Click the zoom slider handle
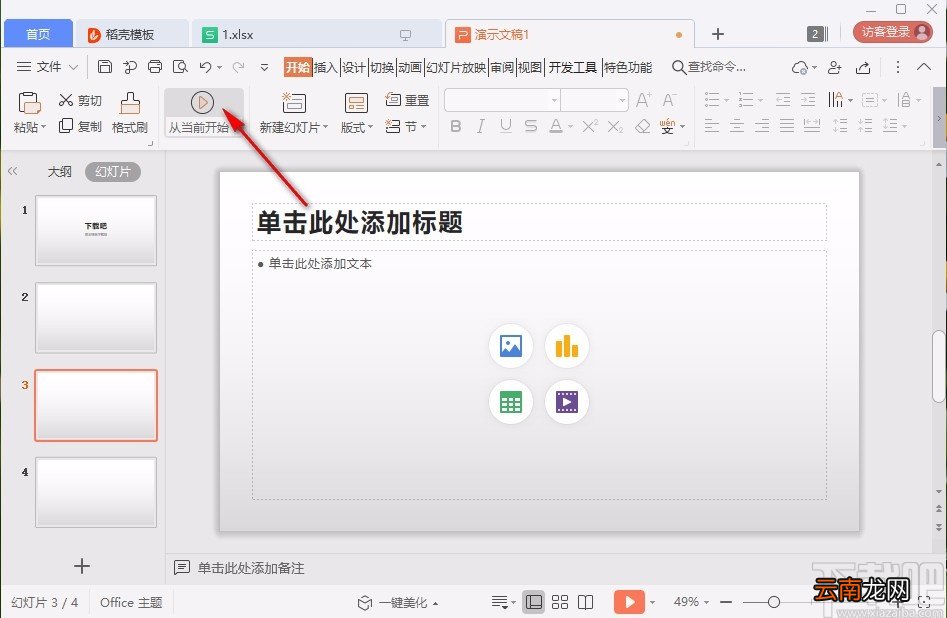Viewport: 947px width, 618px height. pyautogui.click(x=774, y=602)
